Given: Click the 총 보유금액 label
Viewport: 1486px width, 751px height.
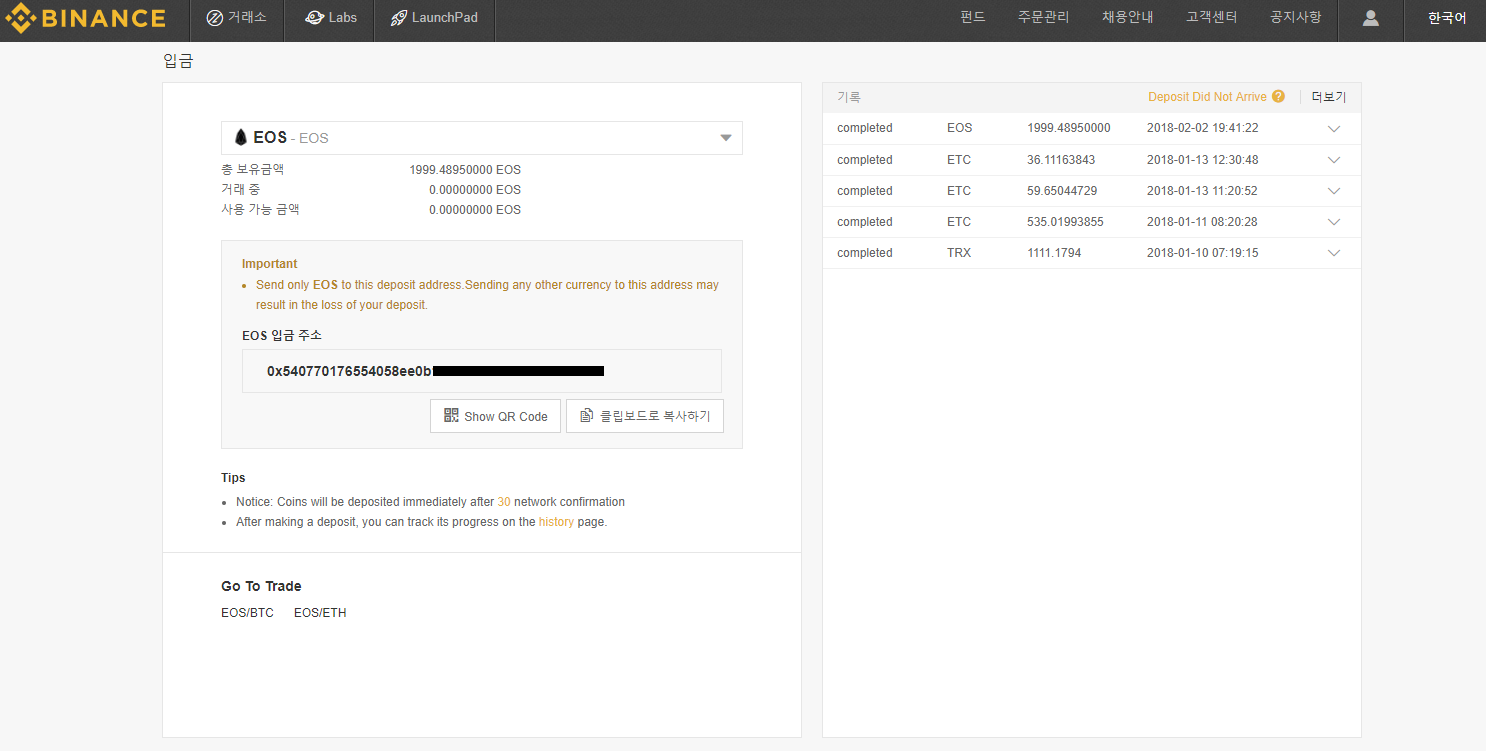Looking at the screenshot, I should [x=252, y=170].
